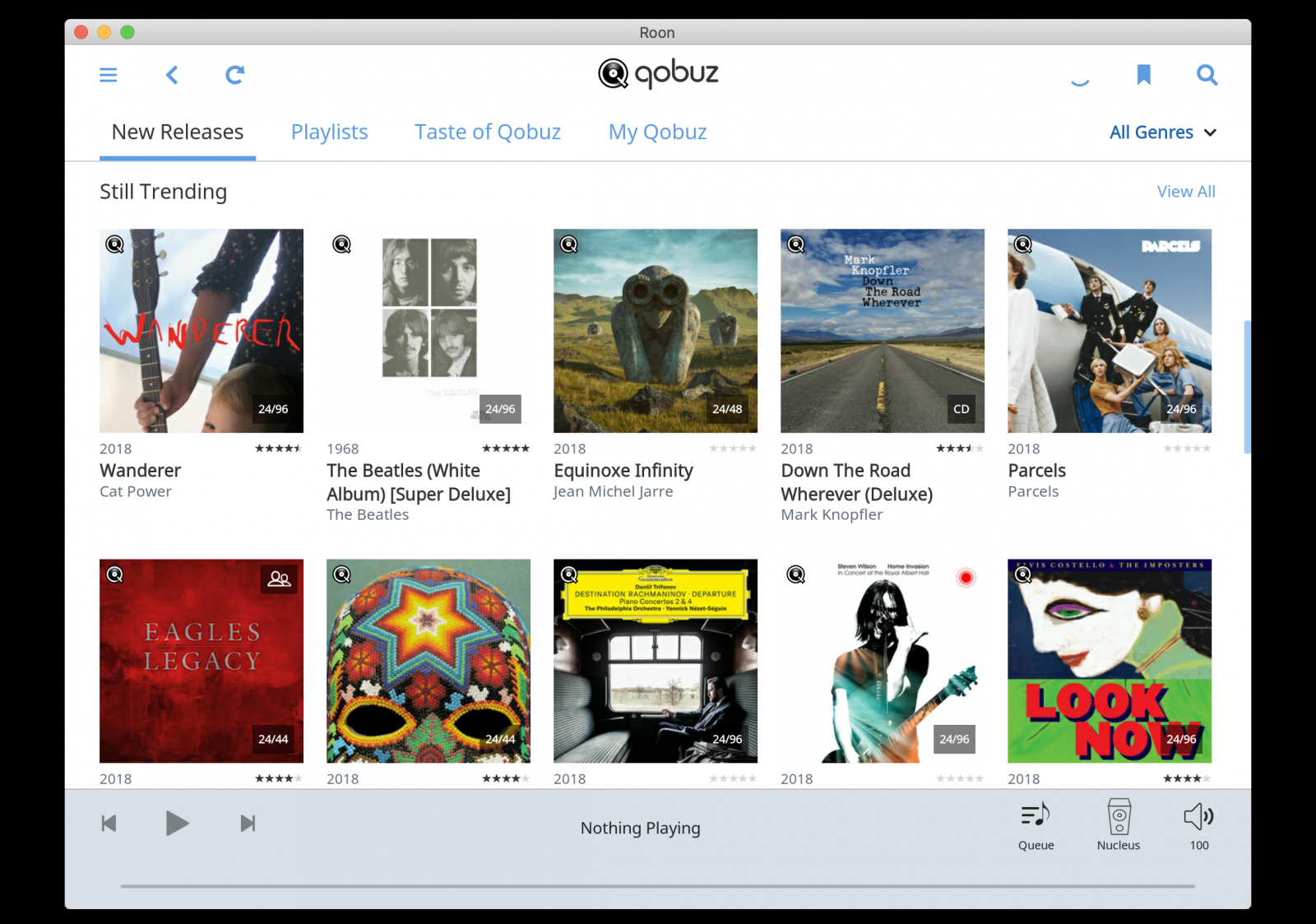Open the My Qobuz tab
Image resolution: width=1316 pixels, height=924 pixels.
[x=657, y=132]
